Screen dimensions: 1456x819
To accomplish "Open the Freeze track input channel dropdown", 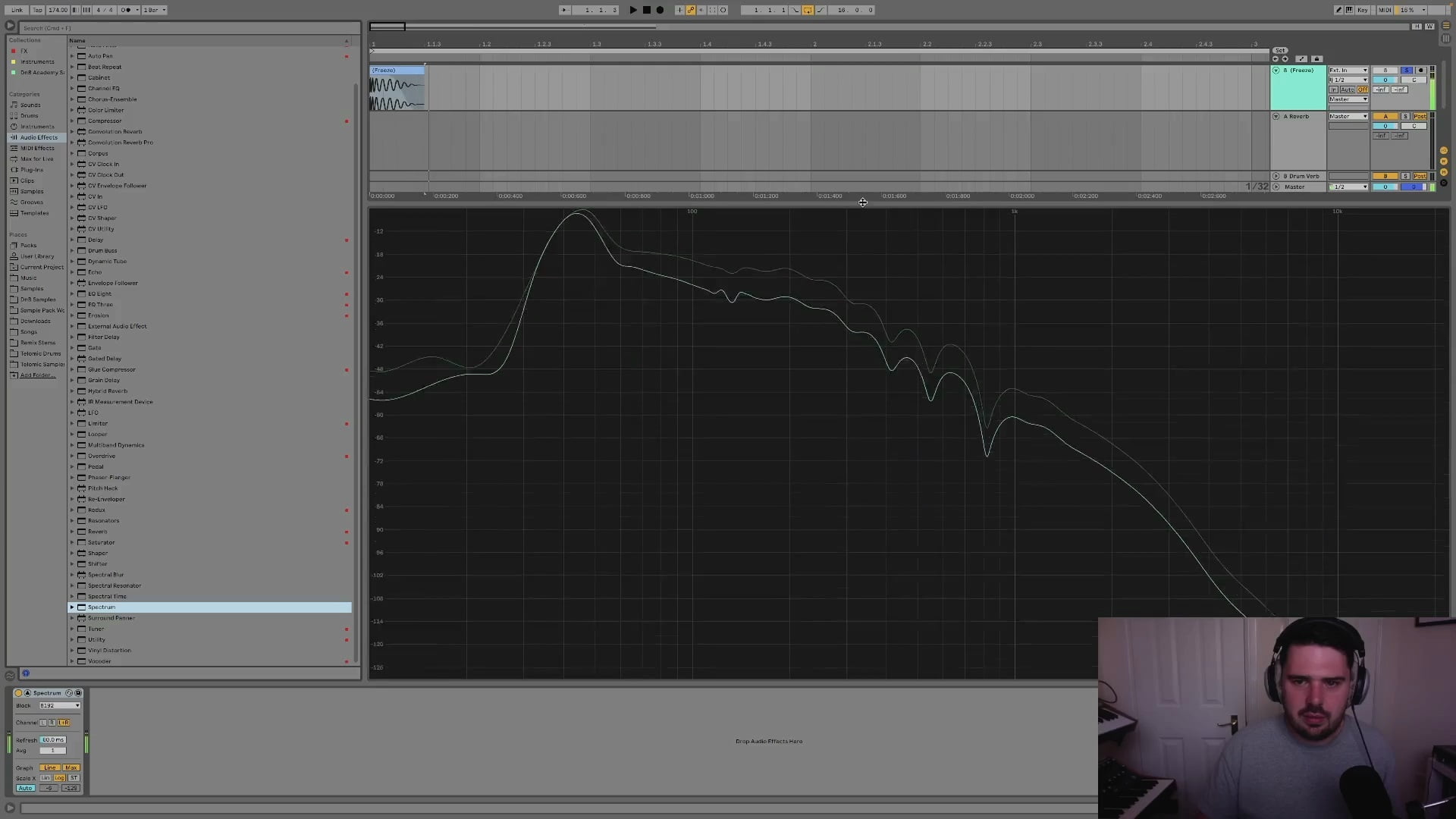I will point(1348,80).
